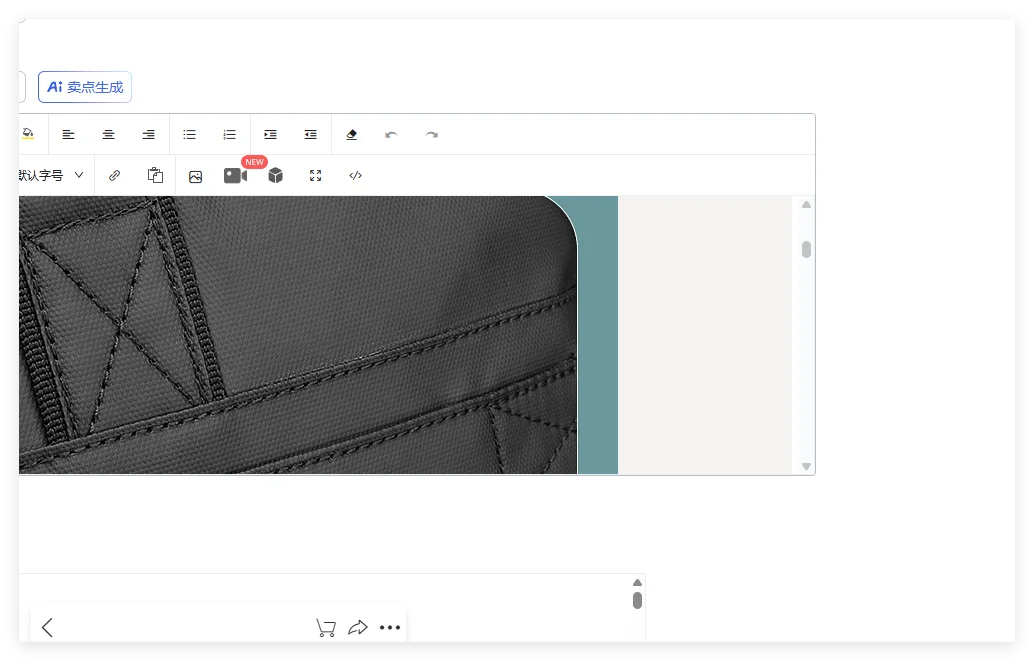Image resolution: width=1034 pixels, height=661 pixels.
Task: Click the back arrow in the preview
Action: click(47, 627)
